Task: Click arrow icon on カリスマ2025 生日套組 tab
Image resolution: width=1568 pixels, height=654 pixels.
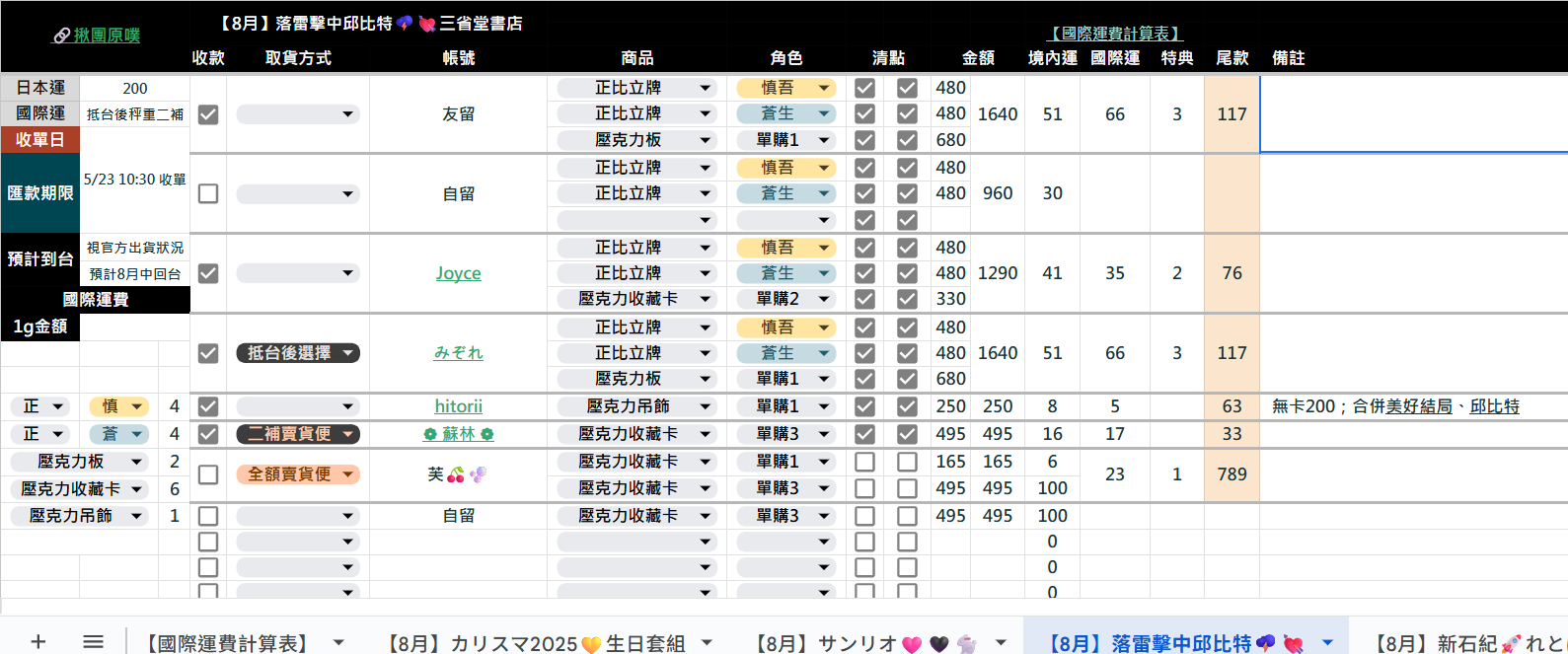Action: coord(707,643)
